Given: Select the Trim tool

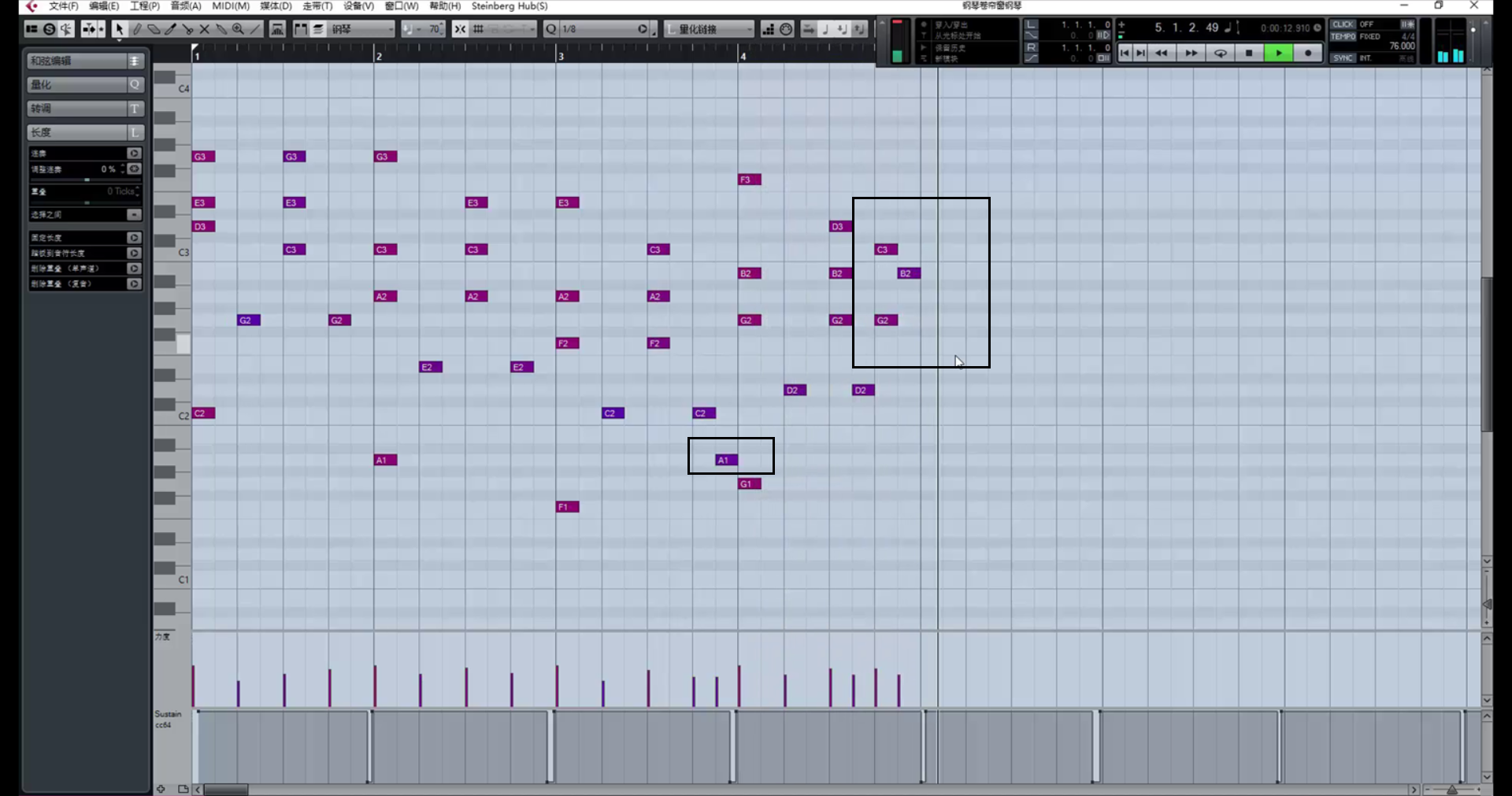Looking at the screenshot, I should click(x=170, y=29).
